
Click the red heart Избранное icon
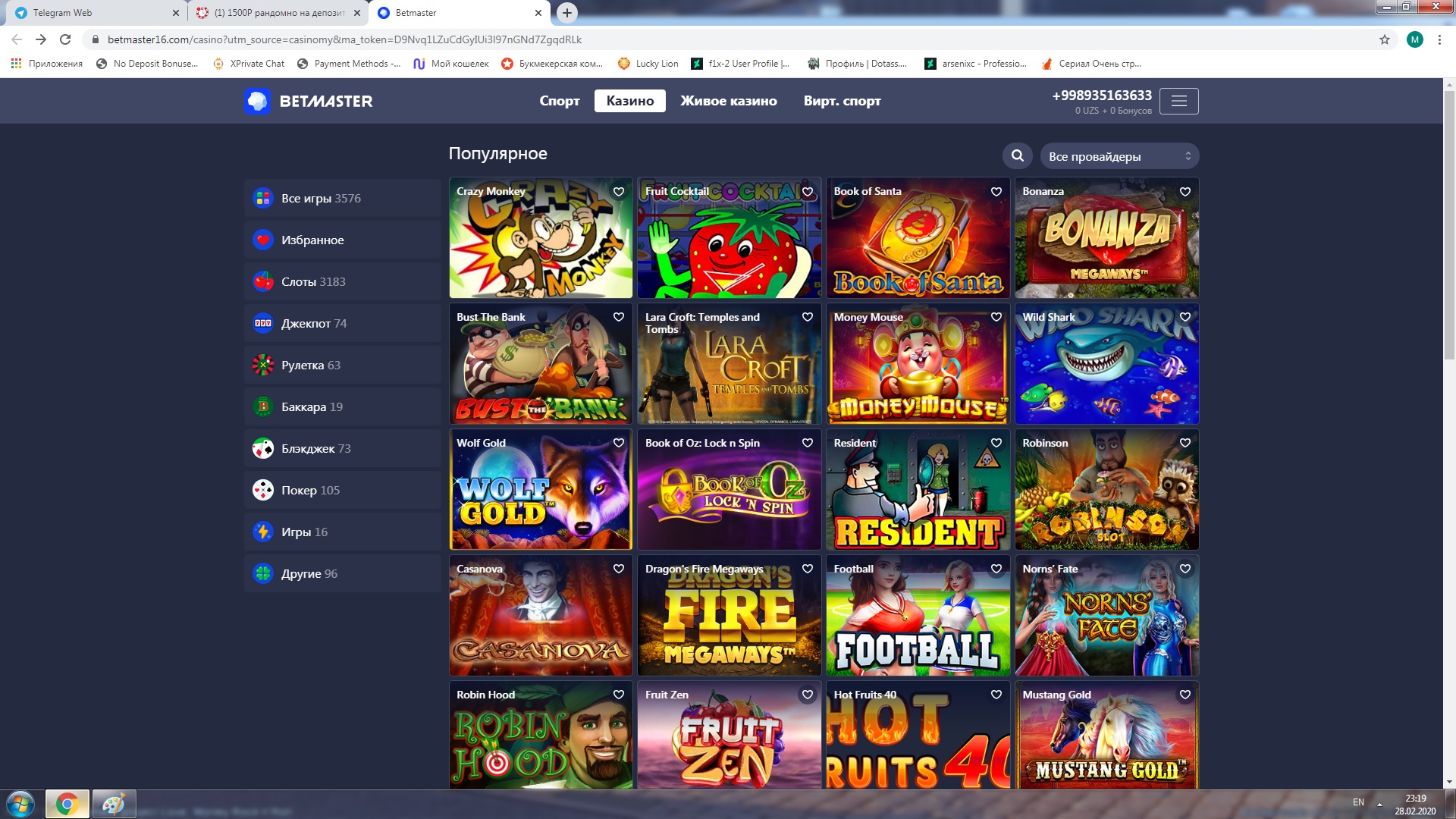(263, 240)
